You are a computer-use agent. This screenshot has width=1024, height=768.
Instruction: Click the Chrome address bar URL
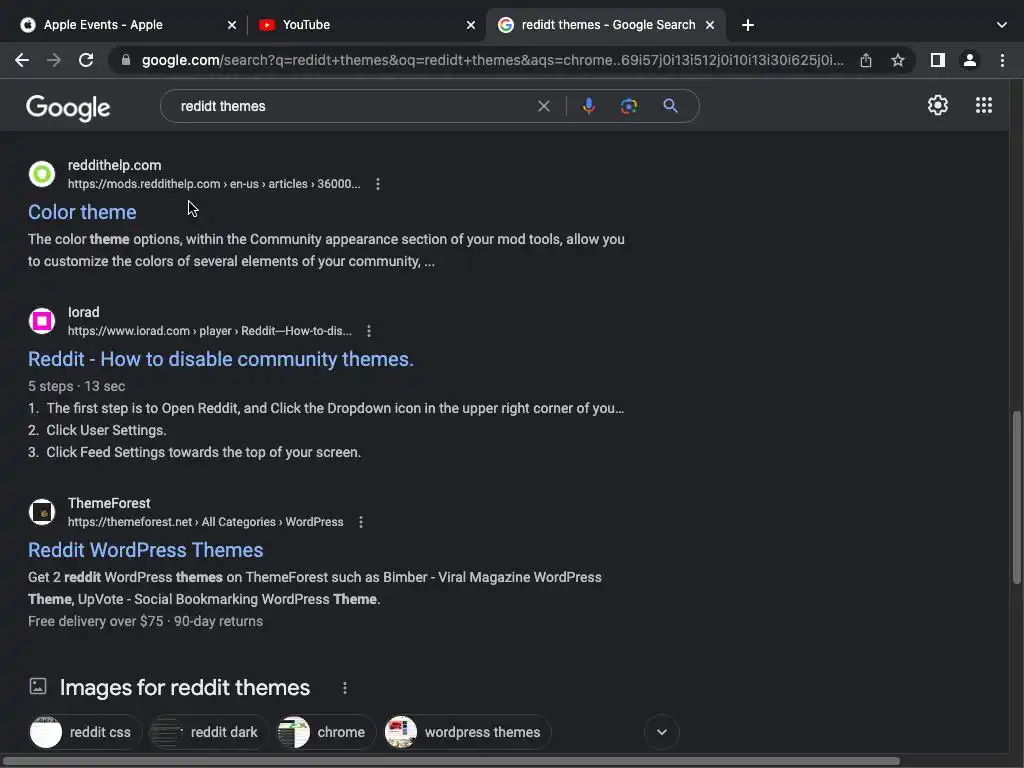click(492, 60)
